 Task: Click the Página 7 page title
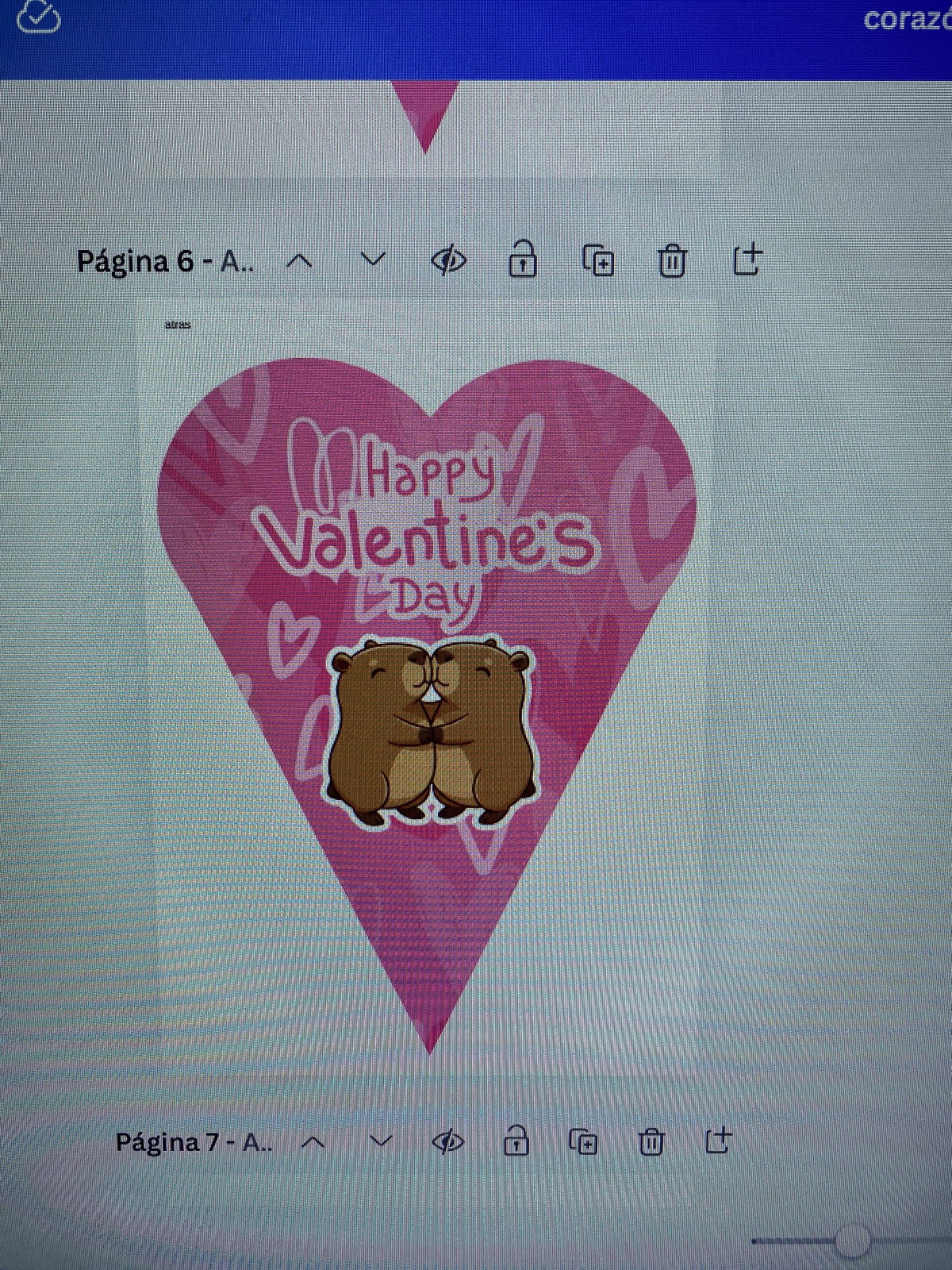(x=194, y=1143)
